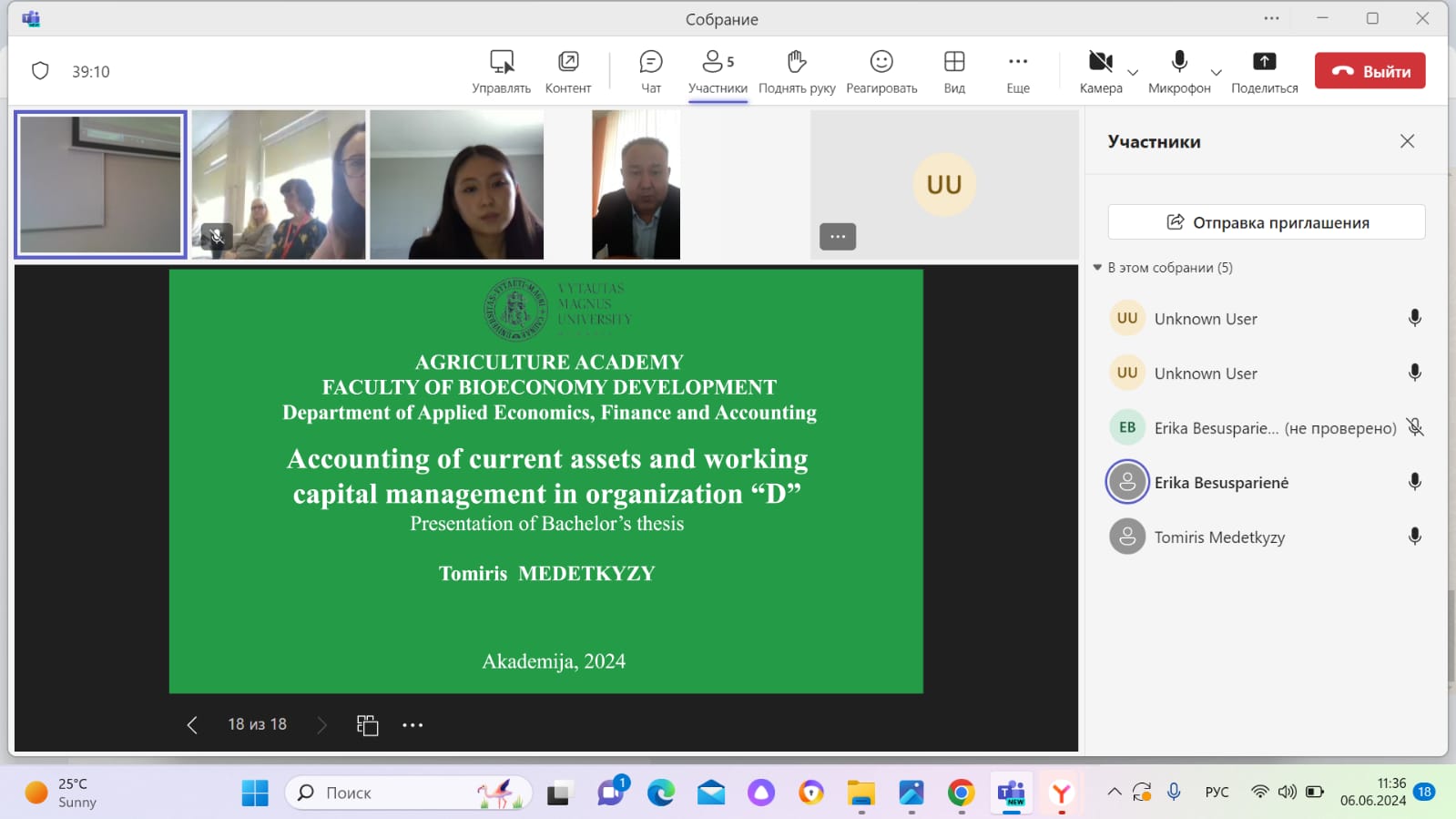Expand camera options dropdown arrow
The width and height of the screenshot is (1456, 819).
coord(1133,73)
